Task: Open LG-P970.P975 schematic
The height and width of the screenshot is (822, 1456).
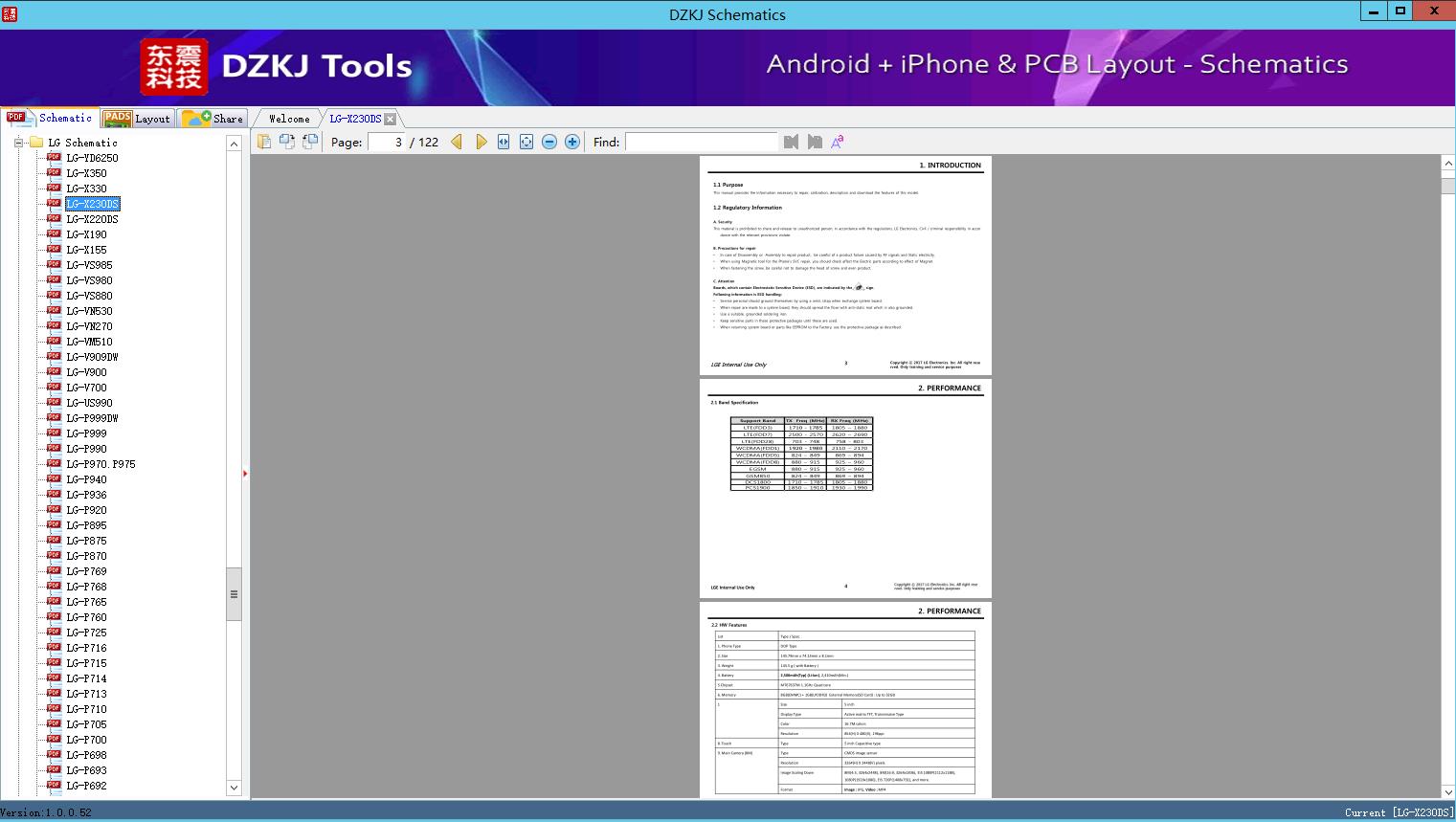Action: [101, 464]
